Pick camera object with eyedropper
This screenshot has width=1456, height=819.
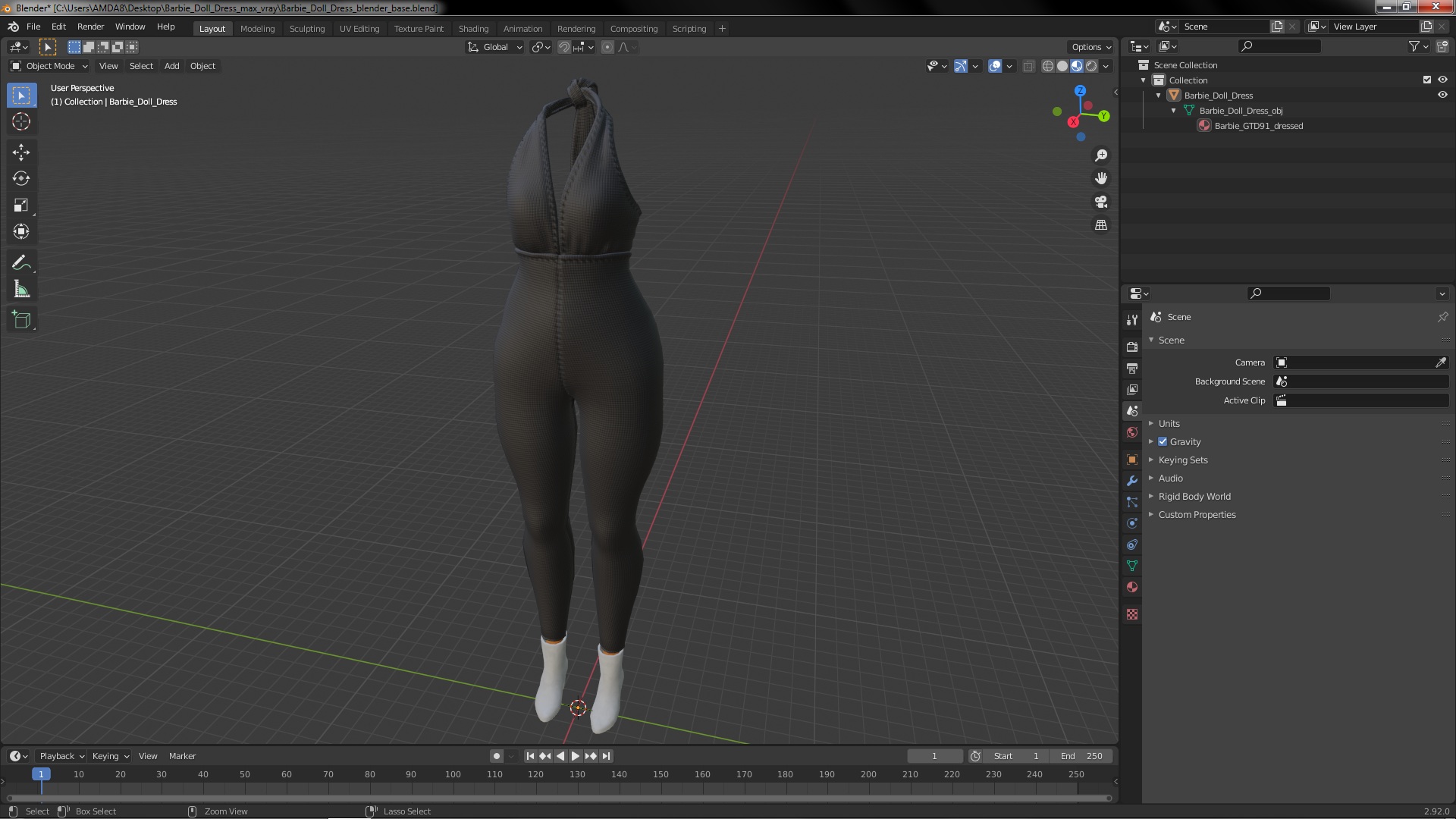click(x=1441, y=362)
